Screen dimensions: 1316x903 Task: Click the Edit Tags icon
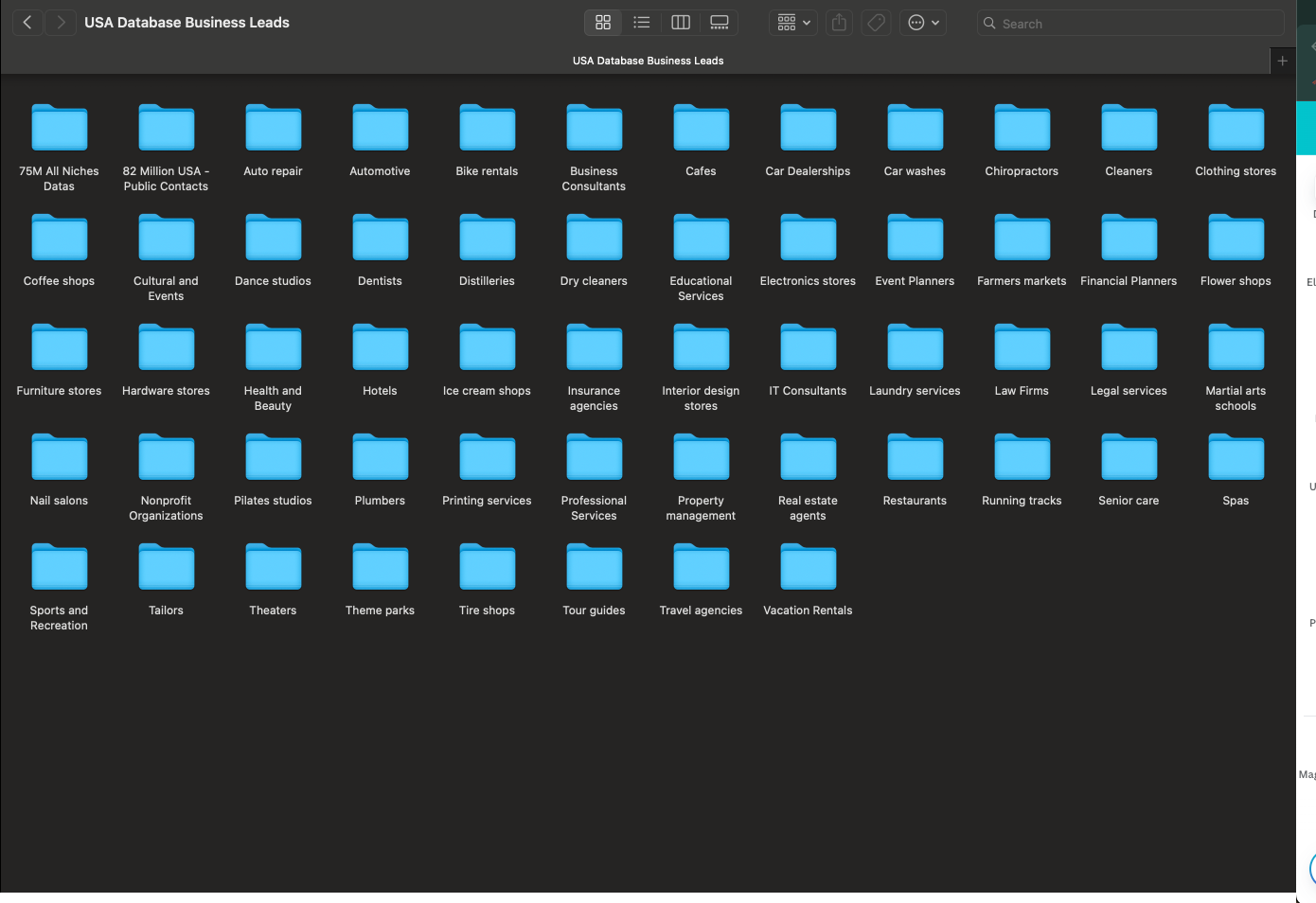click(x=875, y=22)
